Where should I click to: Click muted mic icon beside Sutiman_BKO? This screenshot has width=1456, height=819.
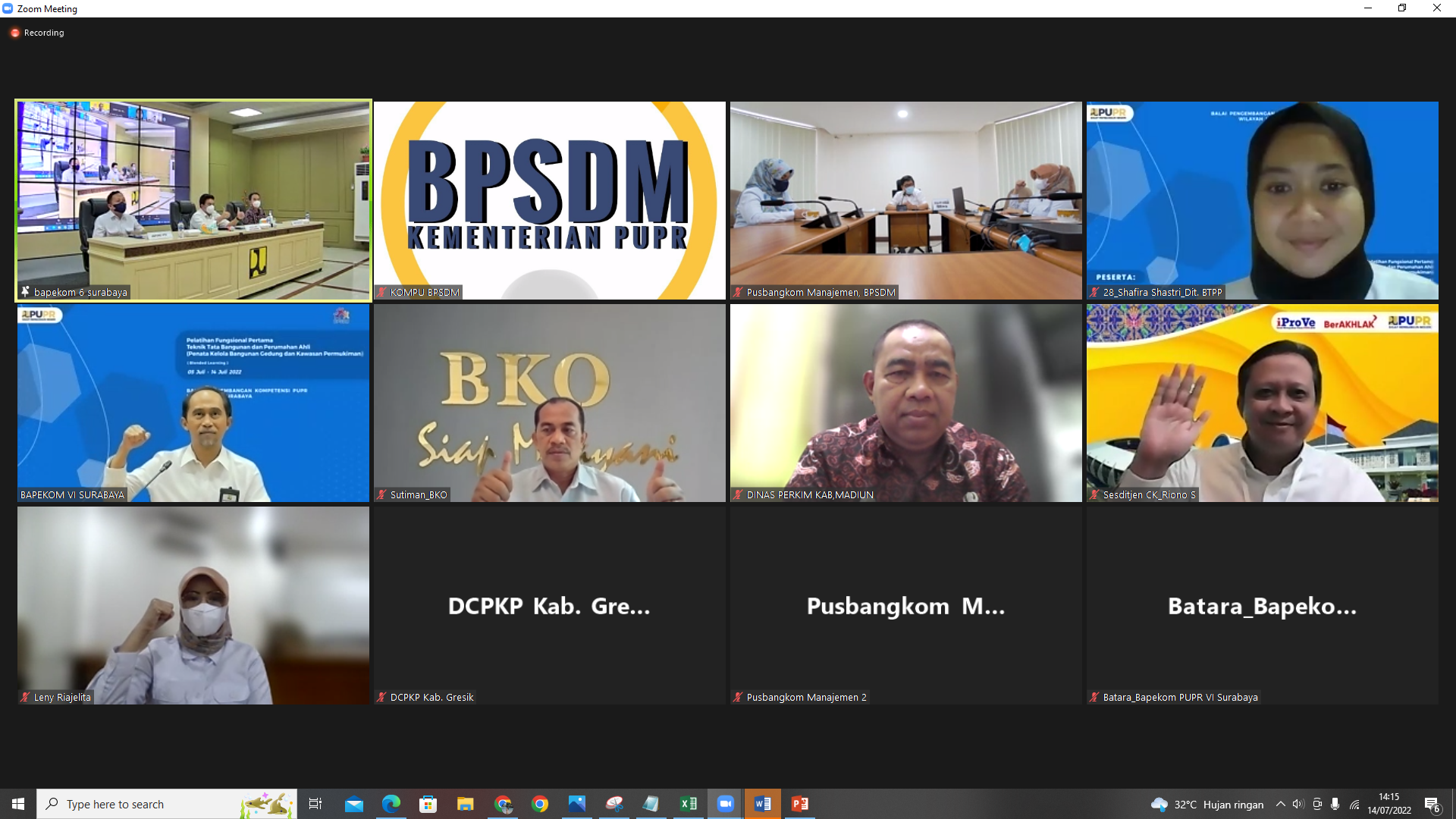tap(381, 494)
